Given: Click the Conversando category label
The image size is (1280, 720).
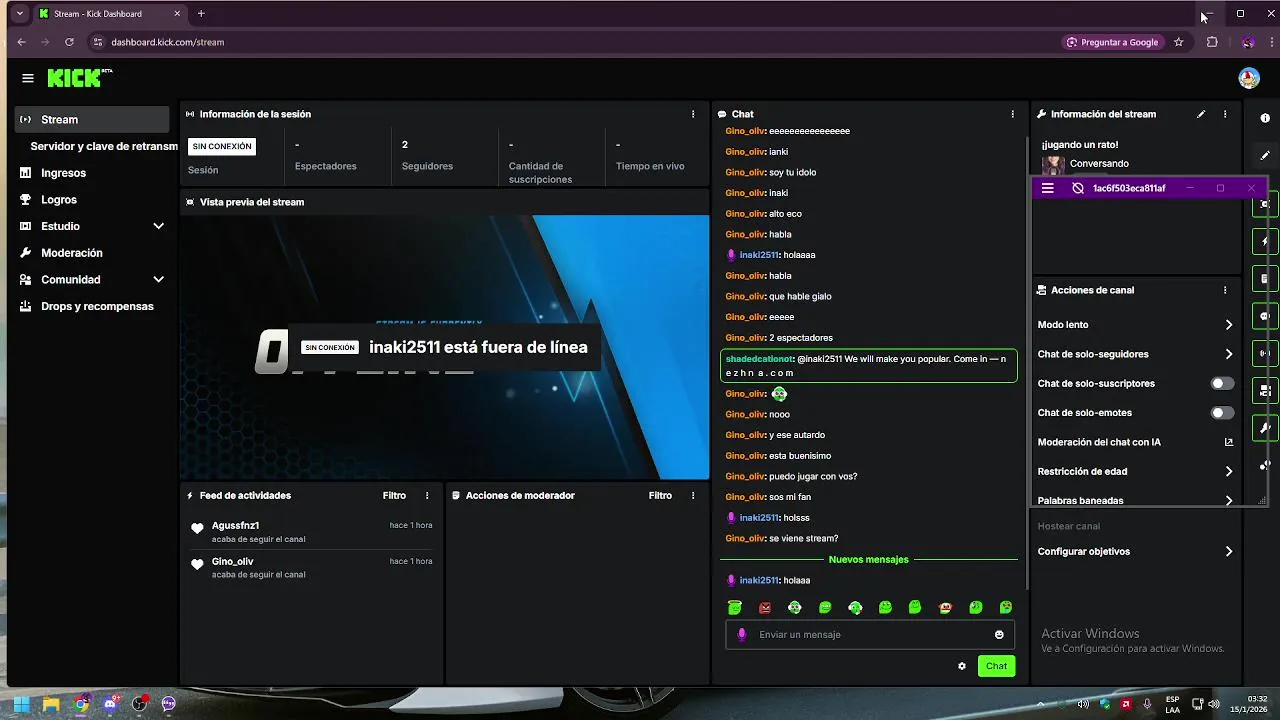Looking at the screenshot, I should (1099, 164).
